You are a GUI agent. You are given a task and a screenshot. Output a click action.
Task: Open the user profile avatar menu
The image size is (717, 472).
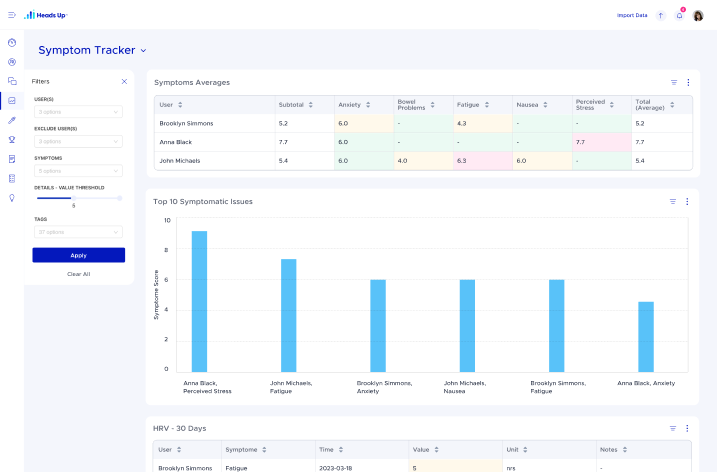(x=698, y=16)
